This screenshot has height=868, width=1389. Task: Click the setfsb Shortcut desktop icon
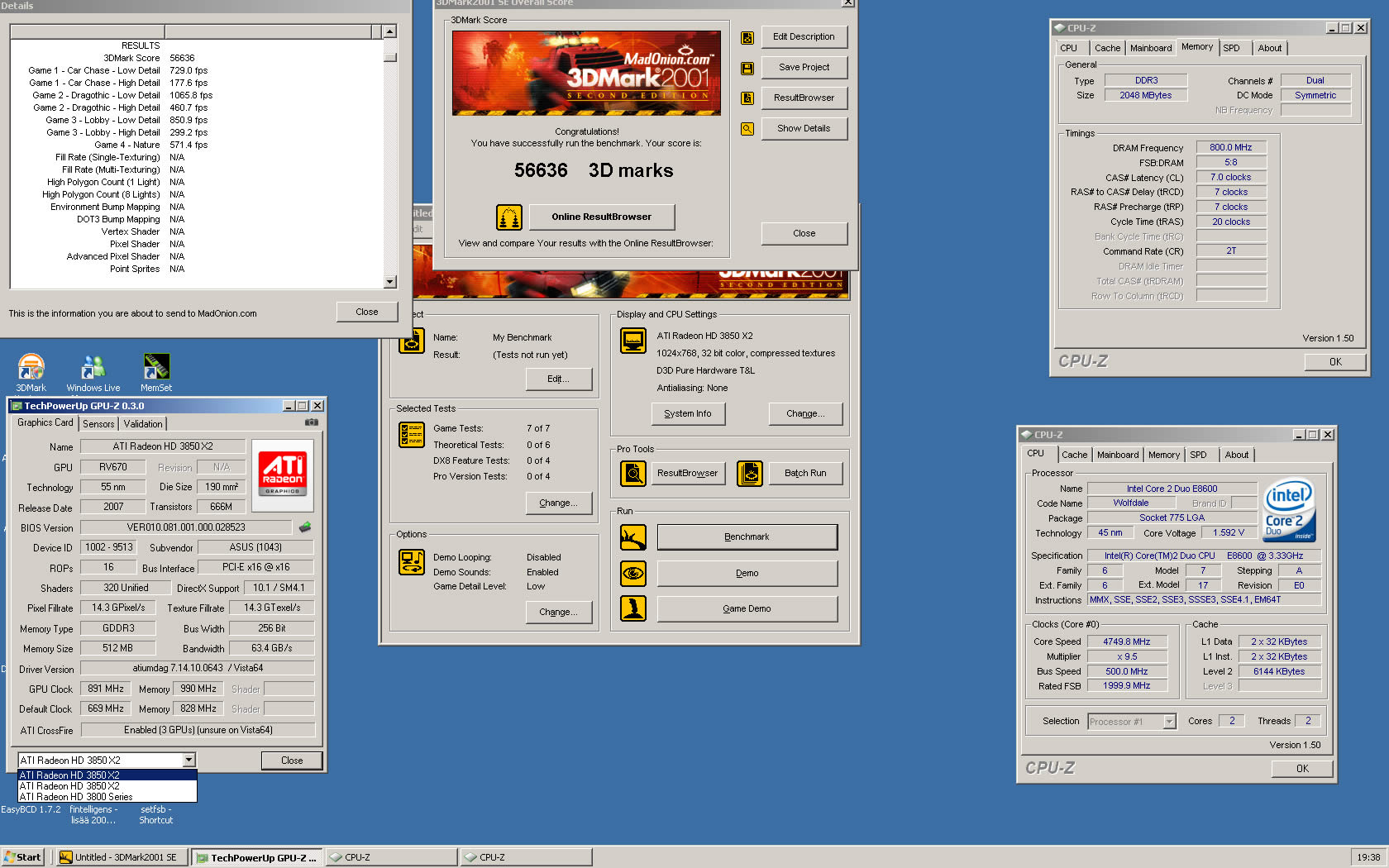tap(155, 815)
